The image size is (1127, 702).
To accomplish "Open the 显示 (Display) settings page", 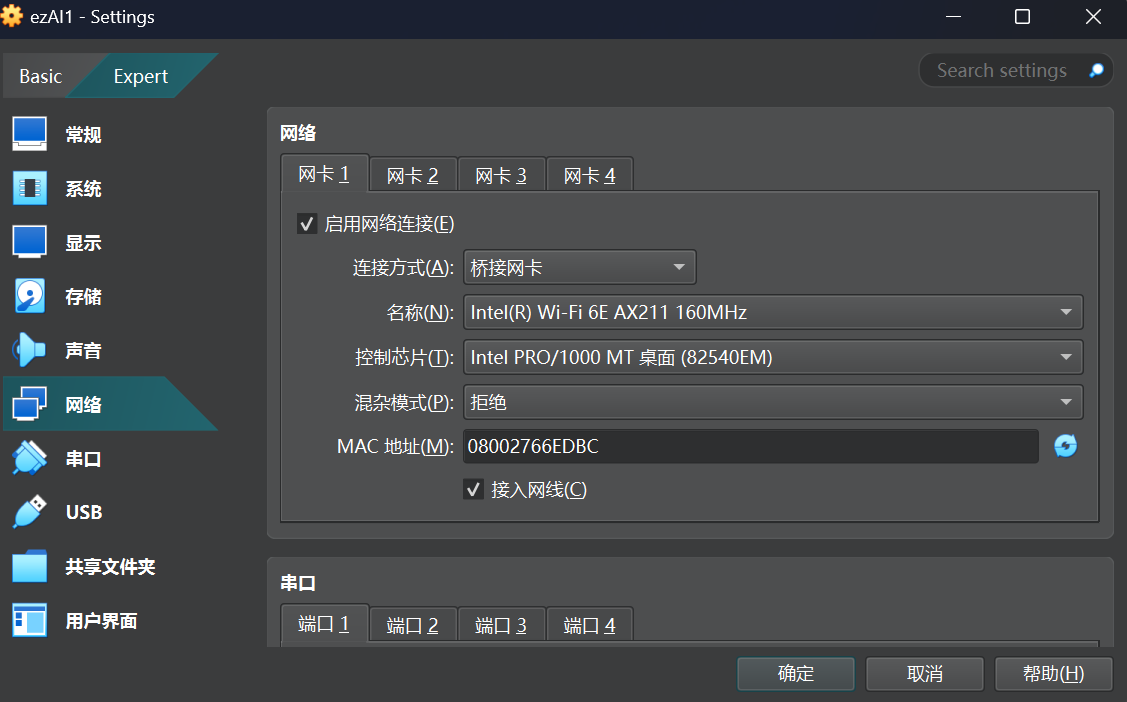I will tap(83, 241).
